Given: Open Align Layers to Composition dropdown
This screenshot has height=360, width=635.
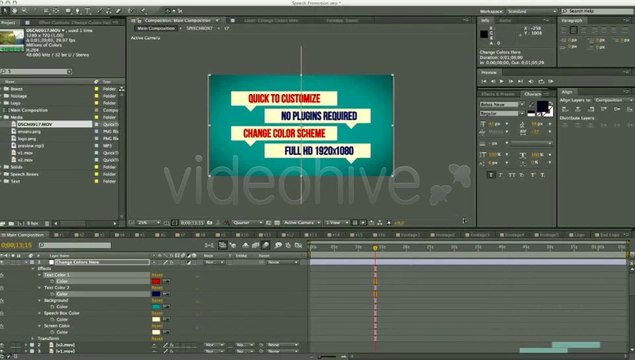Looking at the screenshot, I should [x=613, y=100].
